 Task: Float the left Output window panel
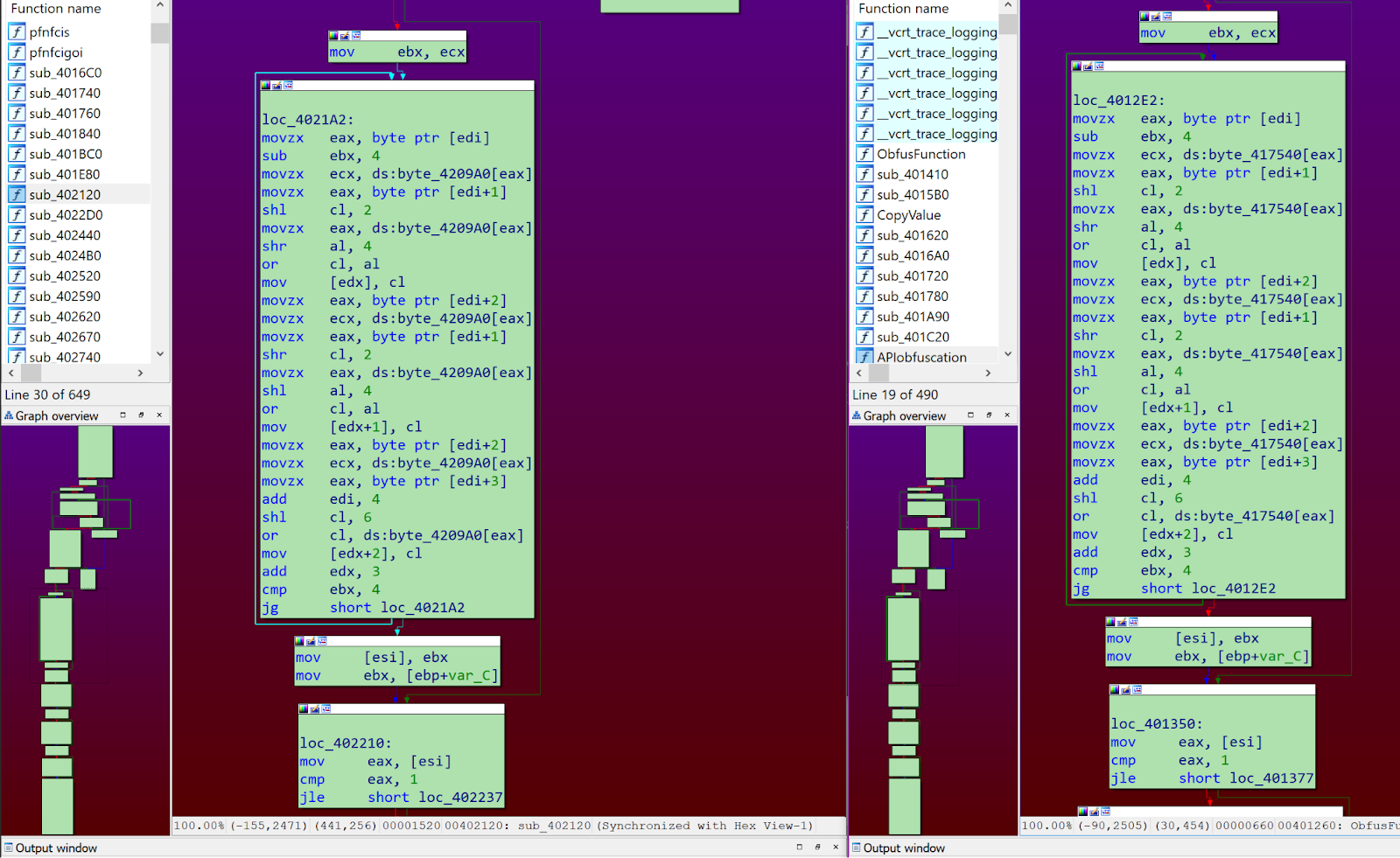[x=817, y=847]
